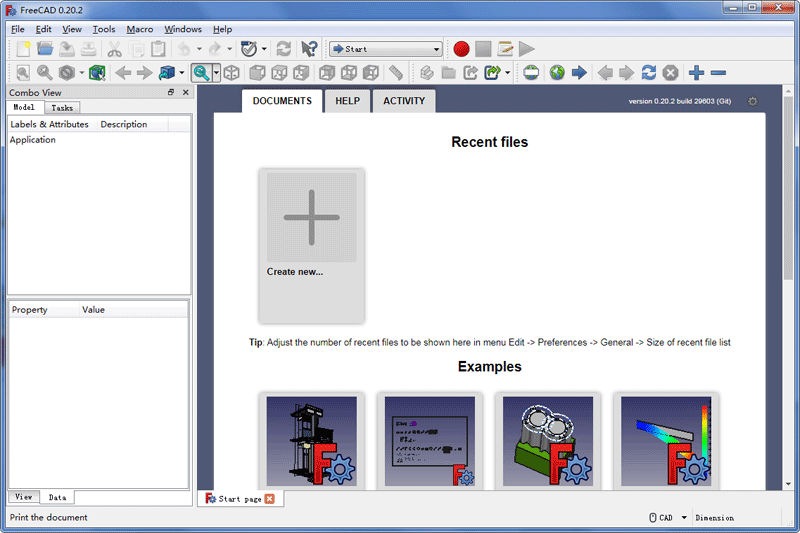Expand the CAD navigation style dropdown
The image size is (800, 533).
click(x=684, y=518)
